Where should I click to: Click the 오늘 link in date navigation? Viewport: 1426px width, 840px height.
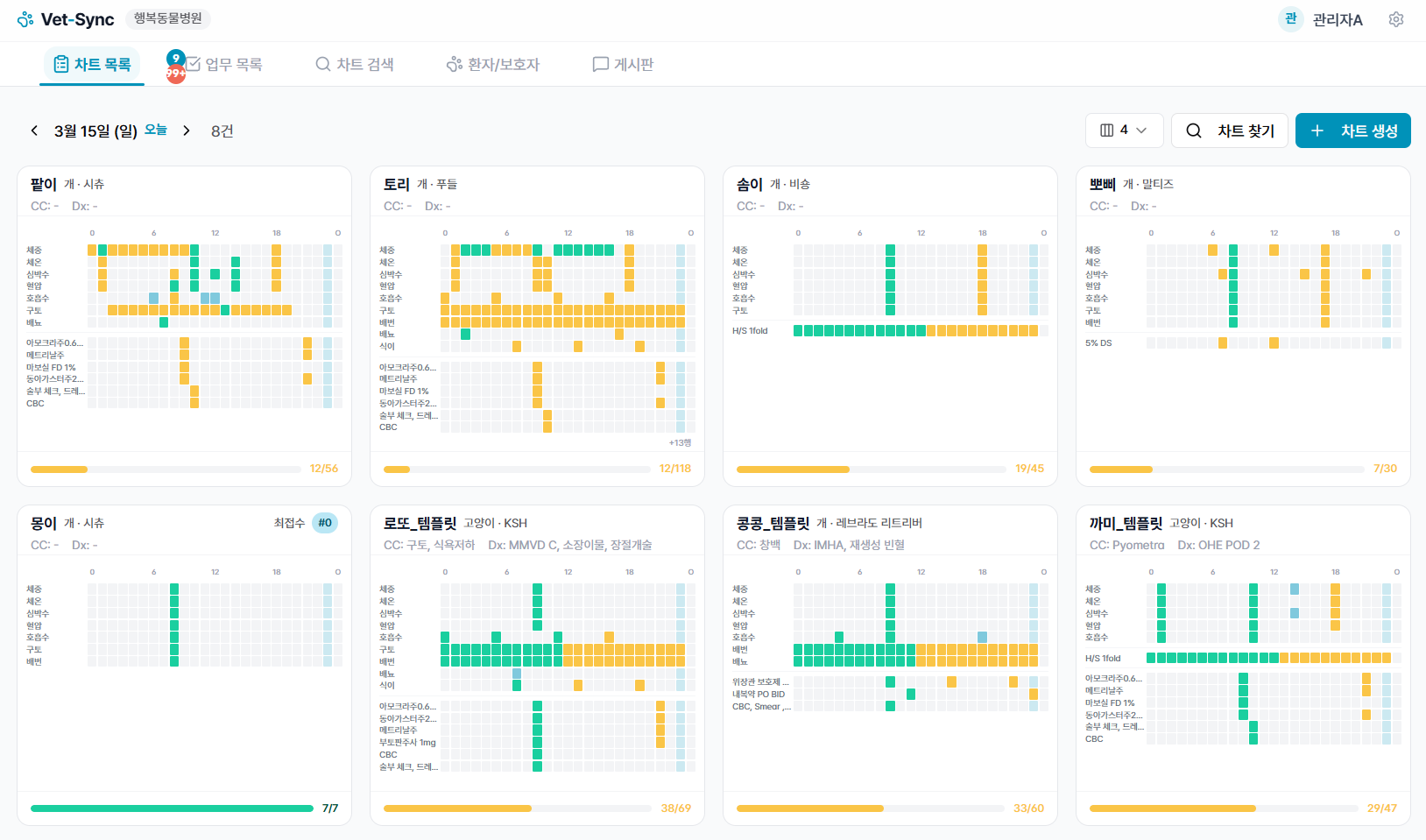coord(155,129)
